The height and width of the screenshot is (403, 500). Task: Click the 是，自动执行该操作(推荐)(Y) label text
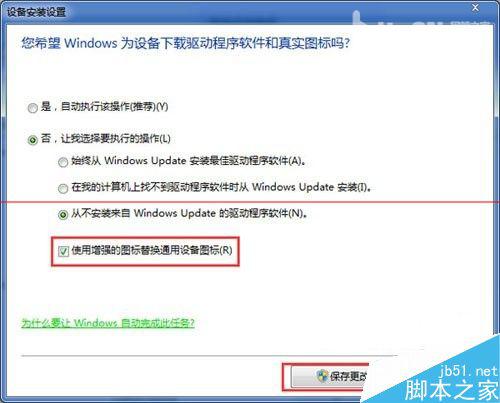coord(104,107)
